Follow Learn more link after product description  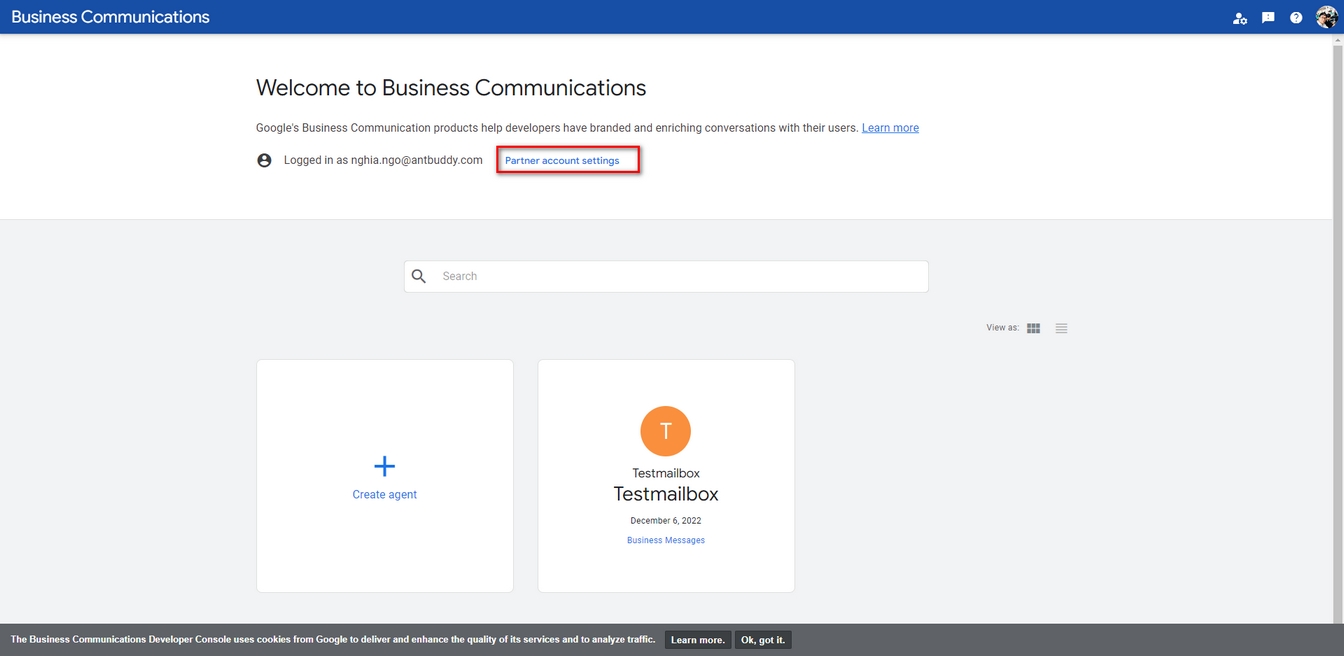[890, 128]
